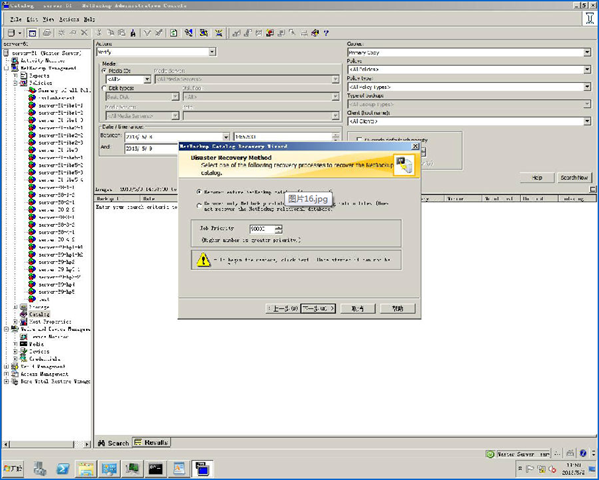This screenshot has width=599, height=480.
Task: Increase Job Priority with spinner arrow
Action: tap(278, 227)
